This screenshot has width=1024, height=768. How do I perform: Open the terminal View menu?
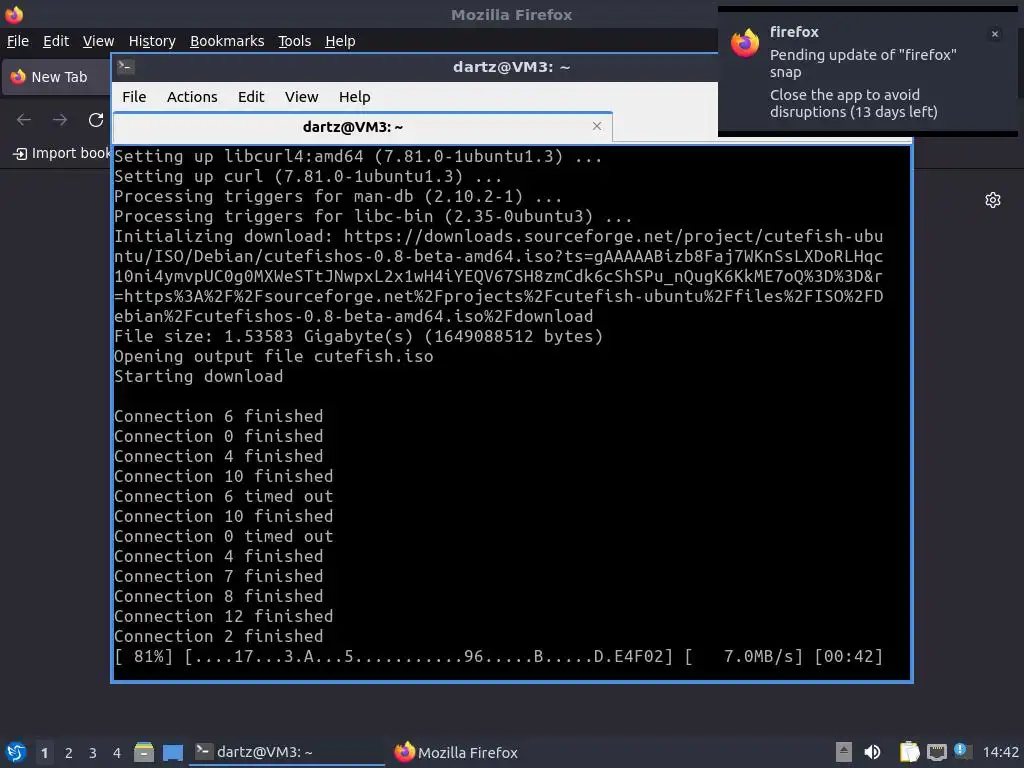(301, 97)
